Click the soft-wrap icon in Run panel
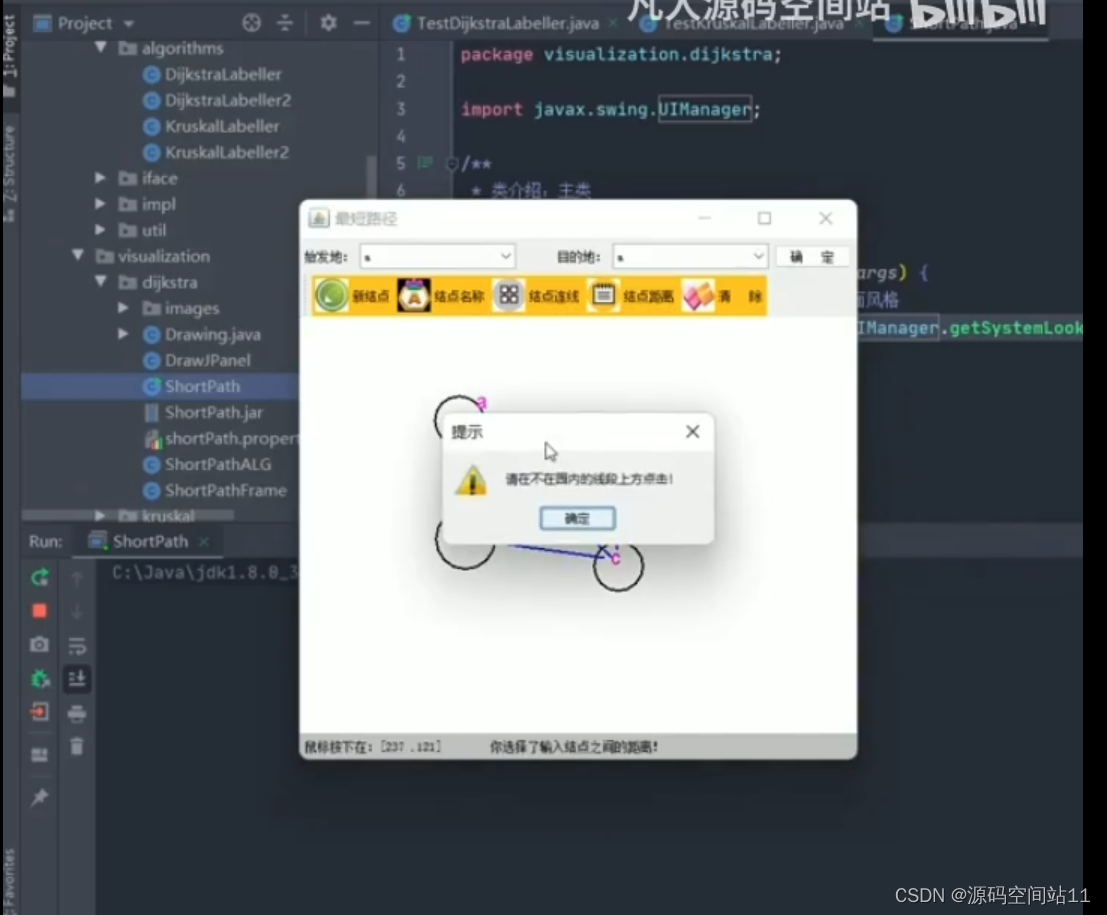This screenshot has height=915, width=1107. [77, 646]
